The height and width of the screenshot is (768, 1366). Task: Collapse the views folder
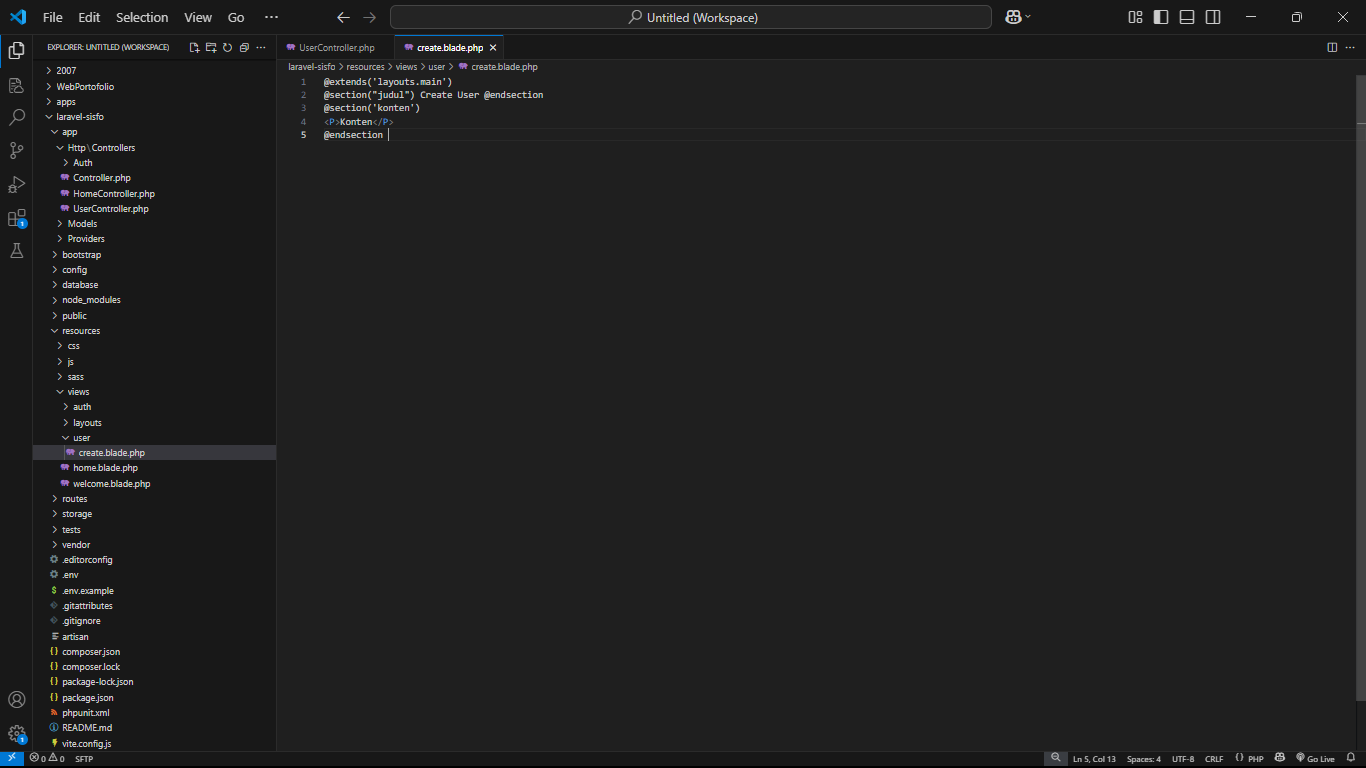click(x=78, y=392)
